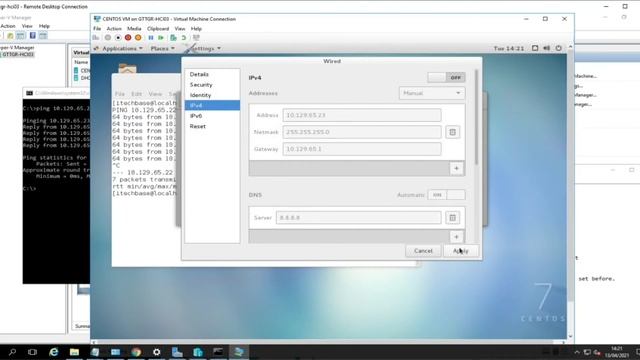Screen dimensions: 640x360
Task: Click the CentOS volume icon in top bar
Action: pyautogui.click(x=547, y=48)
